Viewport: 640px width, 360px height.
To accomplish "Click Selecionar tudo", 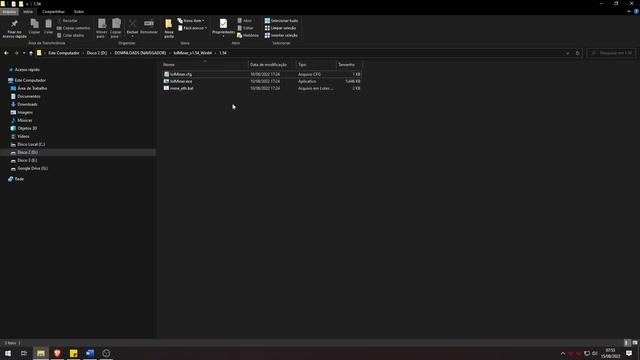I will pos(281,20).
